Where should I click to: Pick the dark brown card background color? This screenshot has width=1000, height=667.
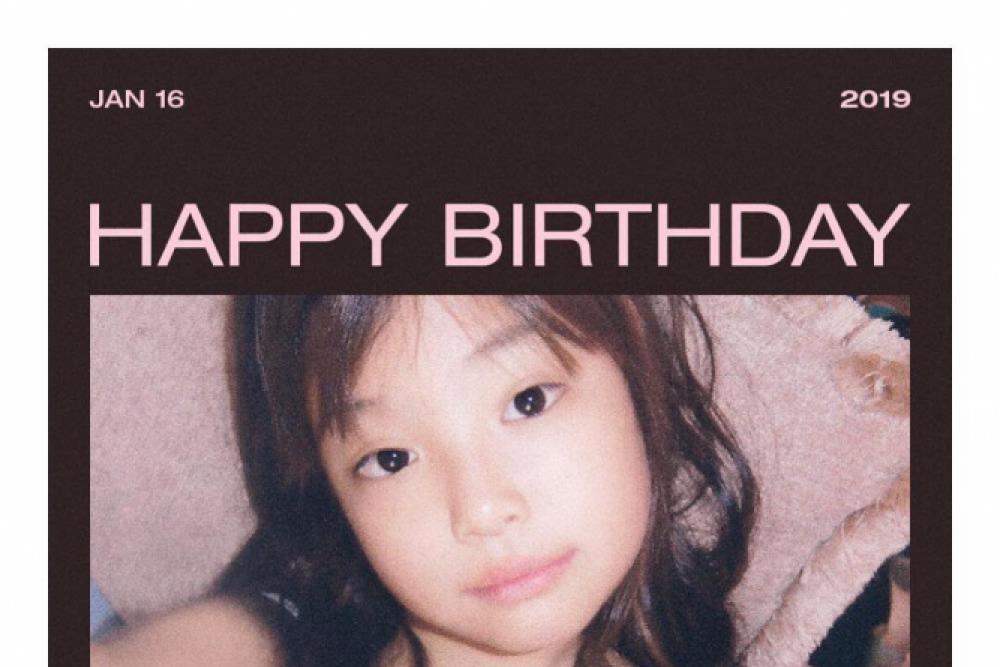coord(500,153)
